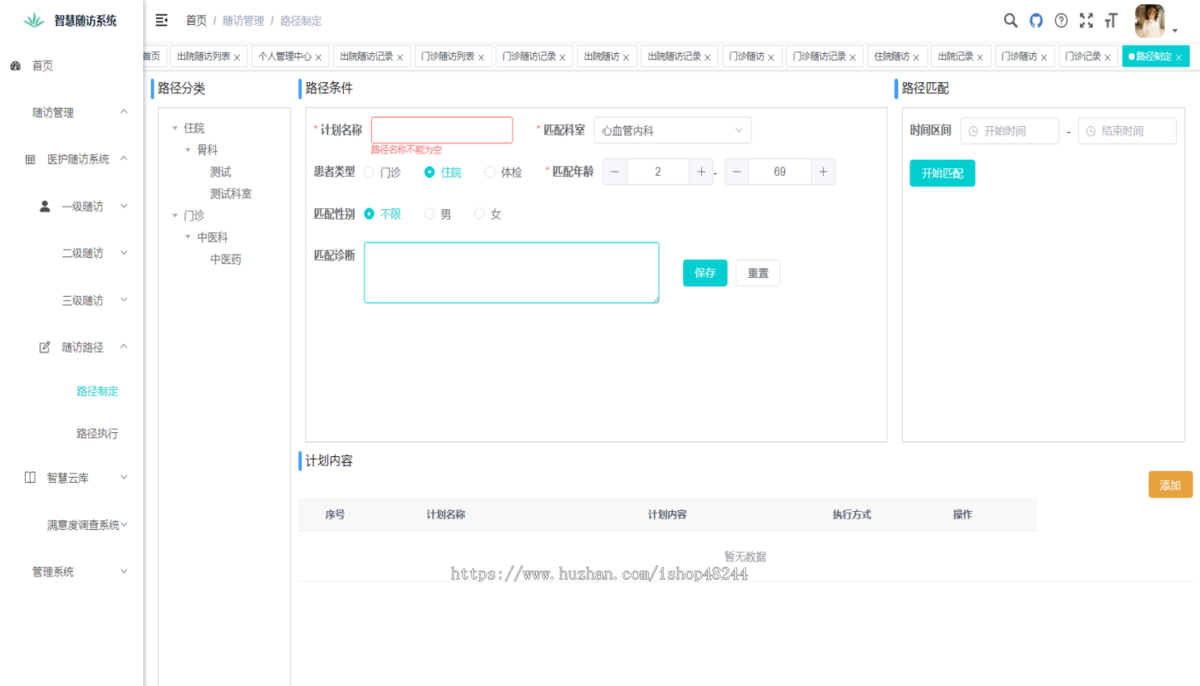
Task: Decrease minimum age with minus button
Action: 614,172
